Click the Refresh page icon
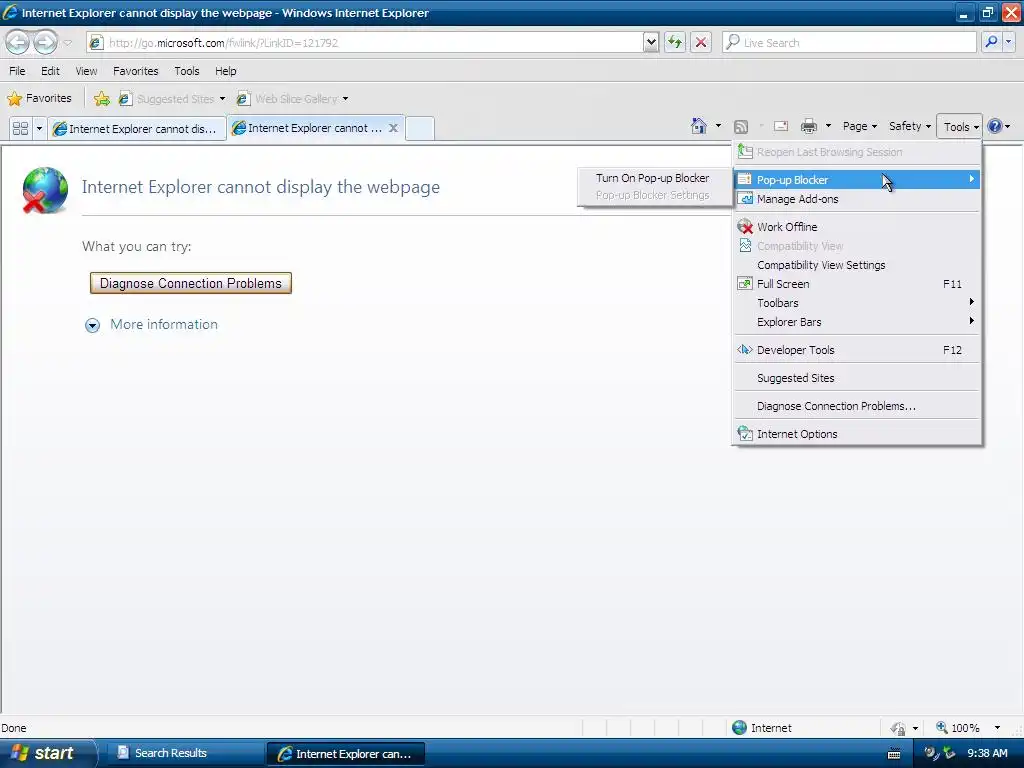 (675, 42)
